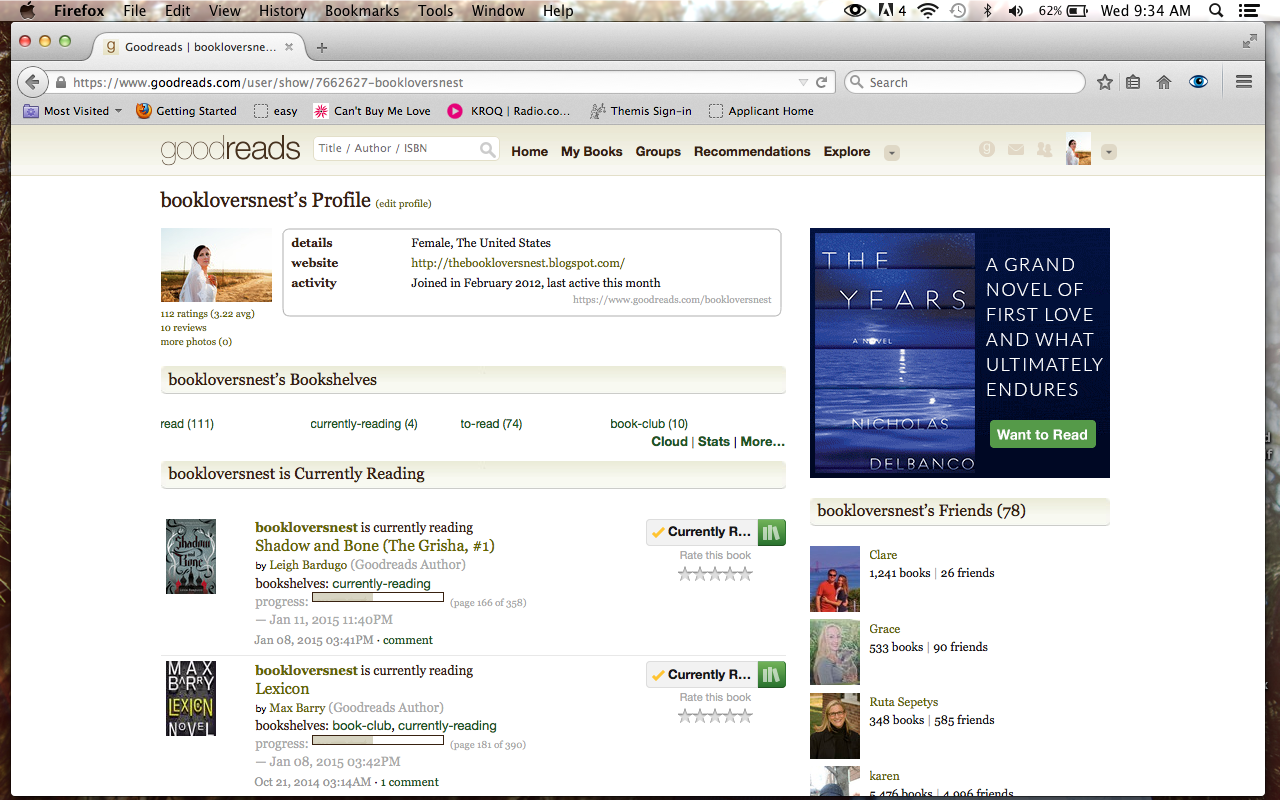
Task: Open the to-read (74) shelf
Action: point(491,424)
